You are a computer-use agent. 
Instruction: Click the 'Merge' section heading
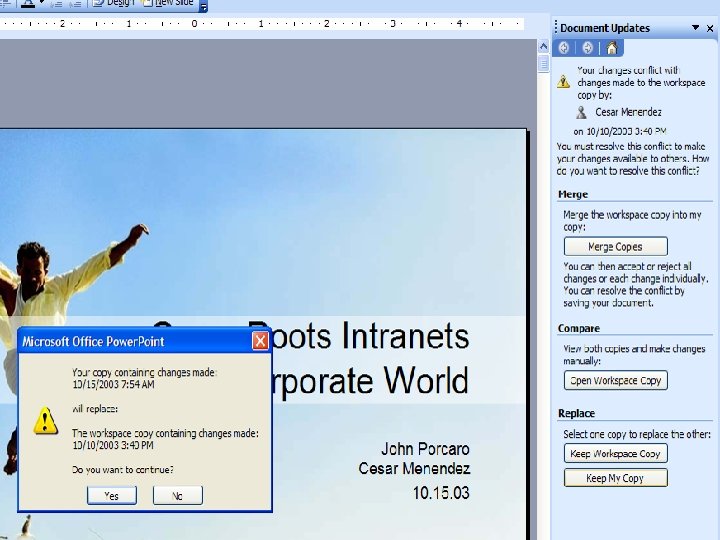point(573,194)
